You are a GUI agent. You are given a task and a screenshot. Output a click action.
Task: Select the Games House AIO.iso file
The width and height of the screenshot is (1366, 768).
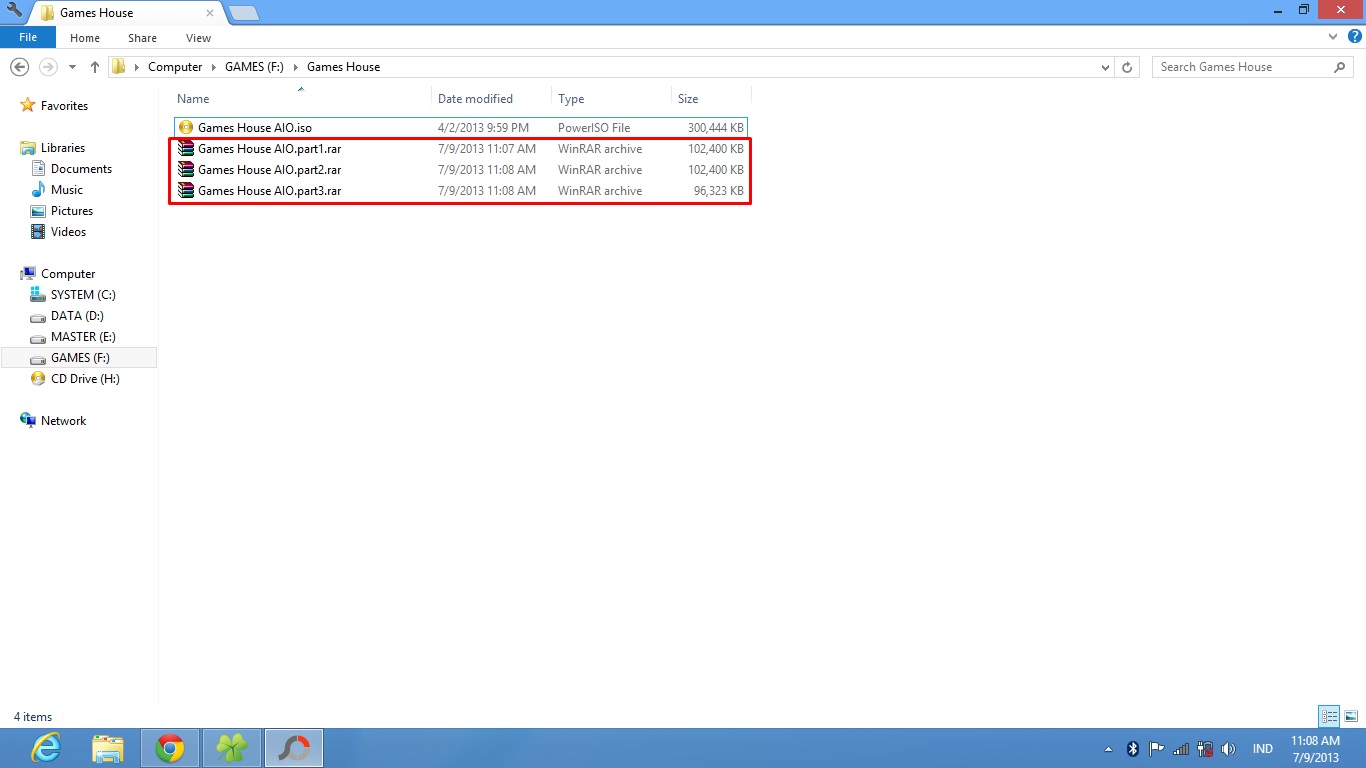tap(461, 128)
